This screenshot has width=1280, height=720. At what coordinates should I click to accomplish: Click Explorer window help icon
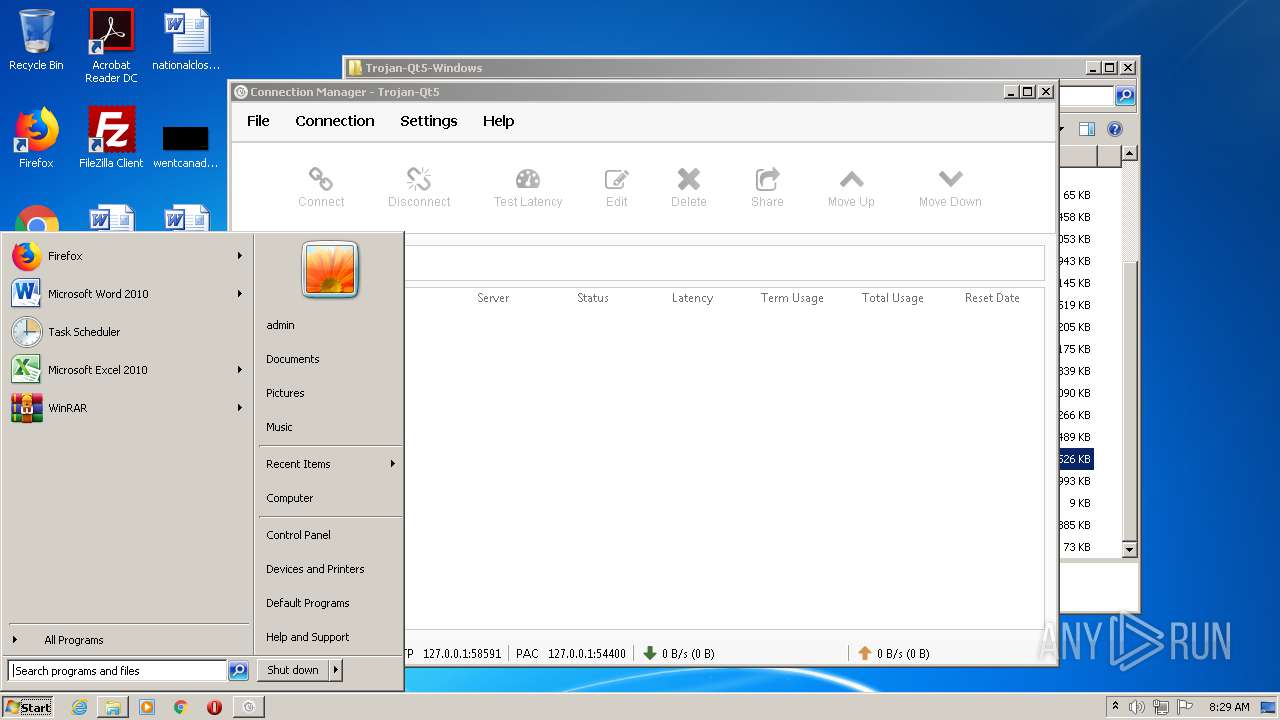click(1115, 129)
